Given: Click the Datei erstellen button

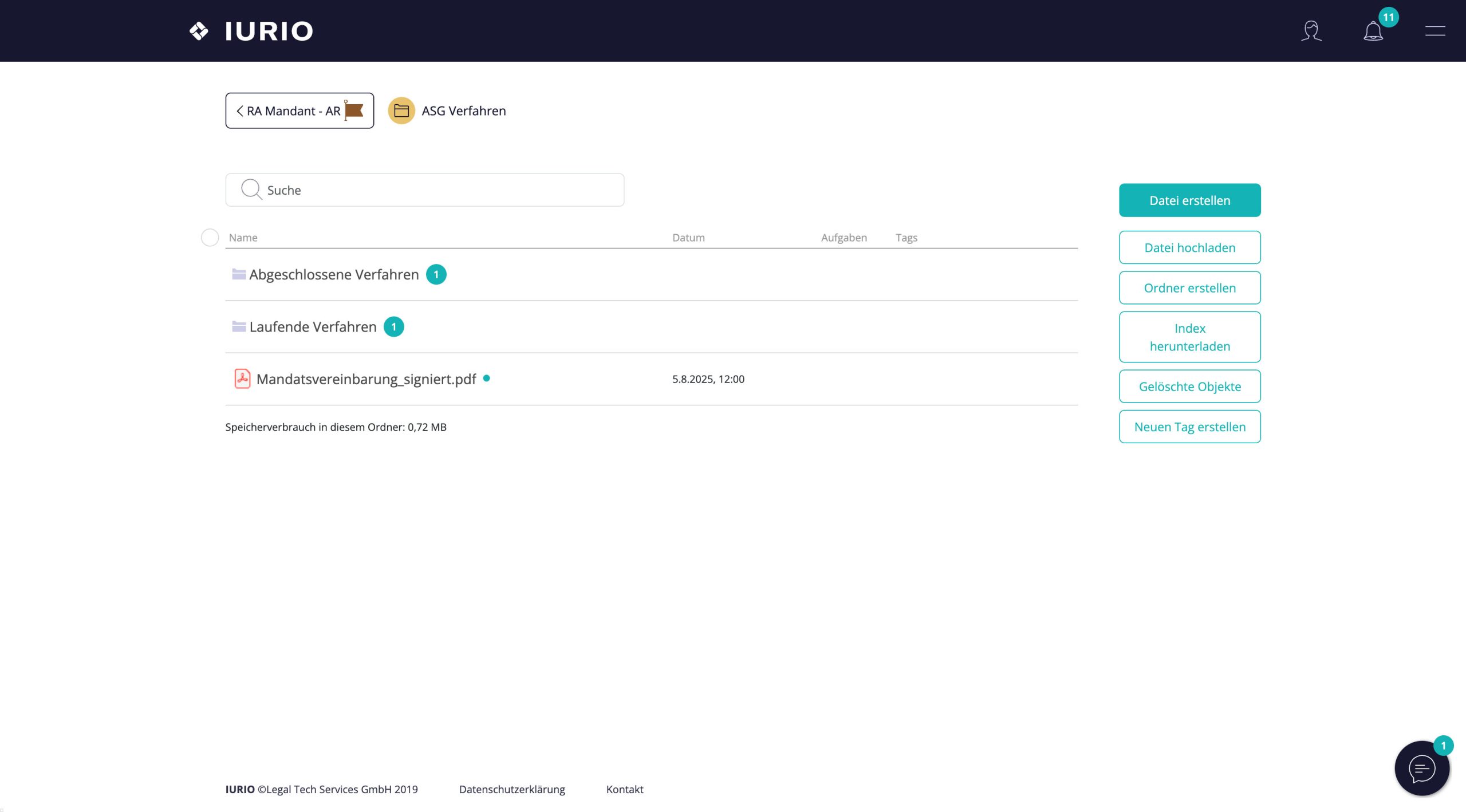Looking at the screenshot, I should (1189, 200).
